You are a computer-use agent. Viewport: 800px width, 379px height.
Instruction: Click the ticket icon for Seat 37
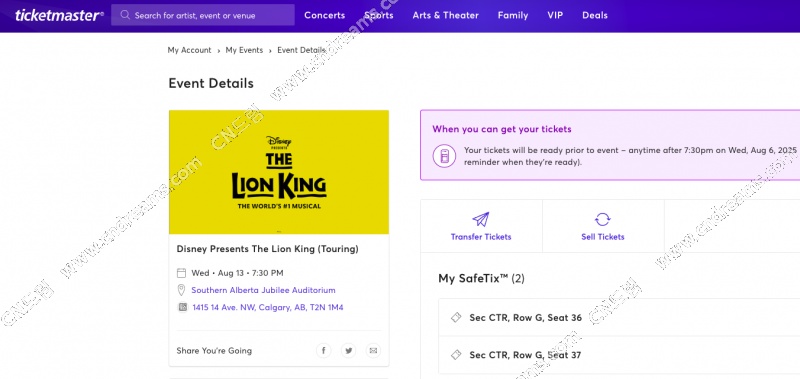tap(456, 355)
